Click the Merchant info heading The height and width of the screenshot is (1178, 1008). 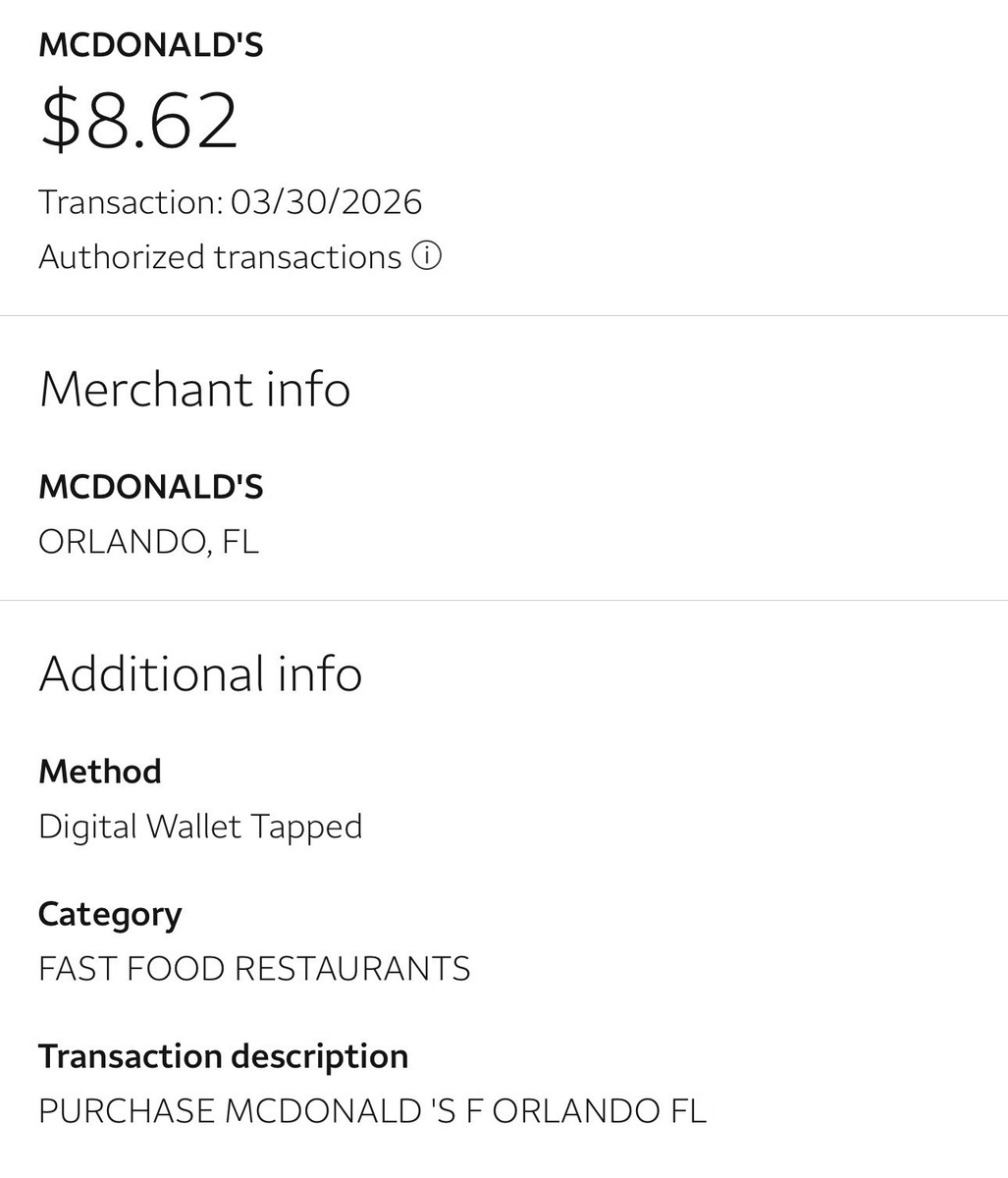(194, 389)
